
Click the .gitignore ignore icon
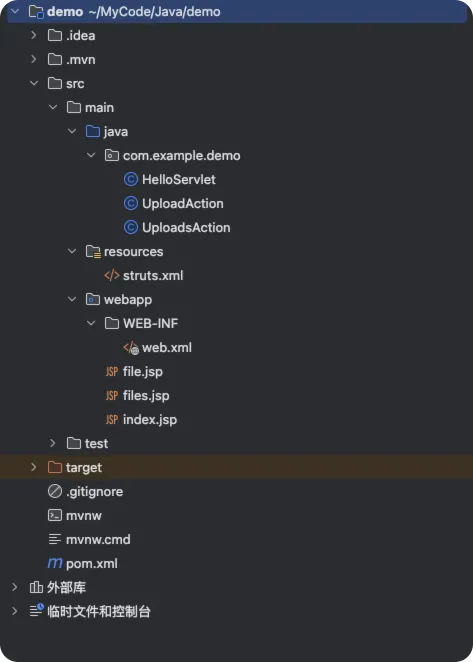pyautogui.click(x=55, y=491)
